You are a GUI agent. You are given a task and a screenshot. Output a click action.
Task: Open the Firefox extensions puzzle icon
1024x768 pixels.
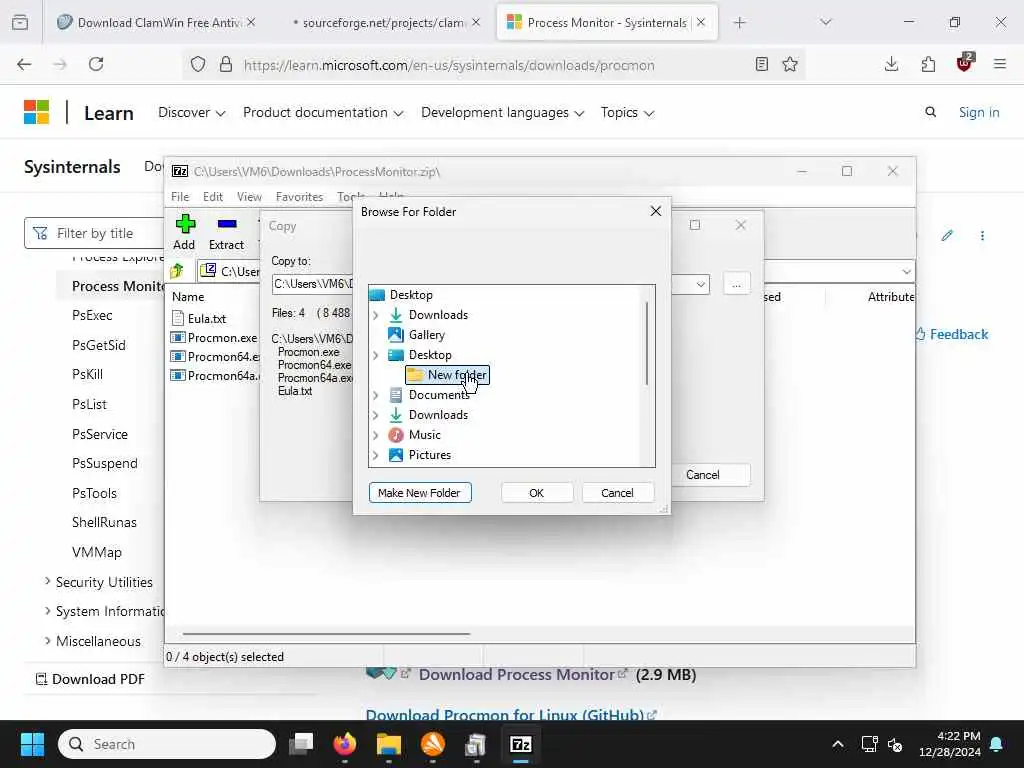click(x=928, y=64)
